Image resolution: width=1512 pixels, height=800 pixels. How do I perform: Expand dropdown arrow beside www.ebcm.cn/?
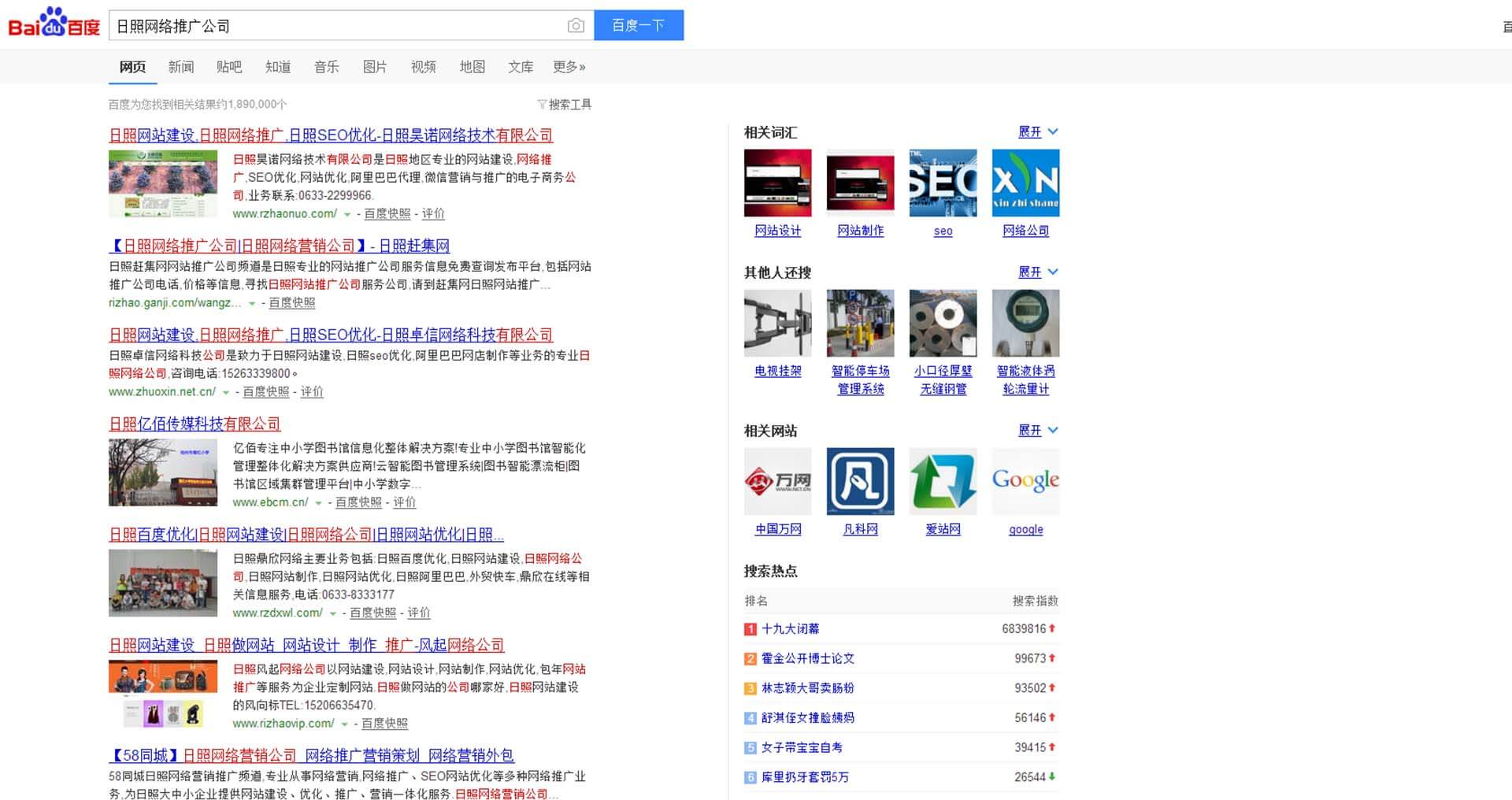319,503
